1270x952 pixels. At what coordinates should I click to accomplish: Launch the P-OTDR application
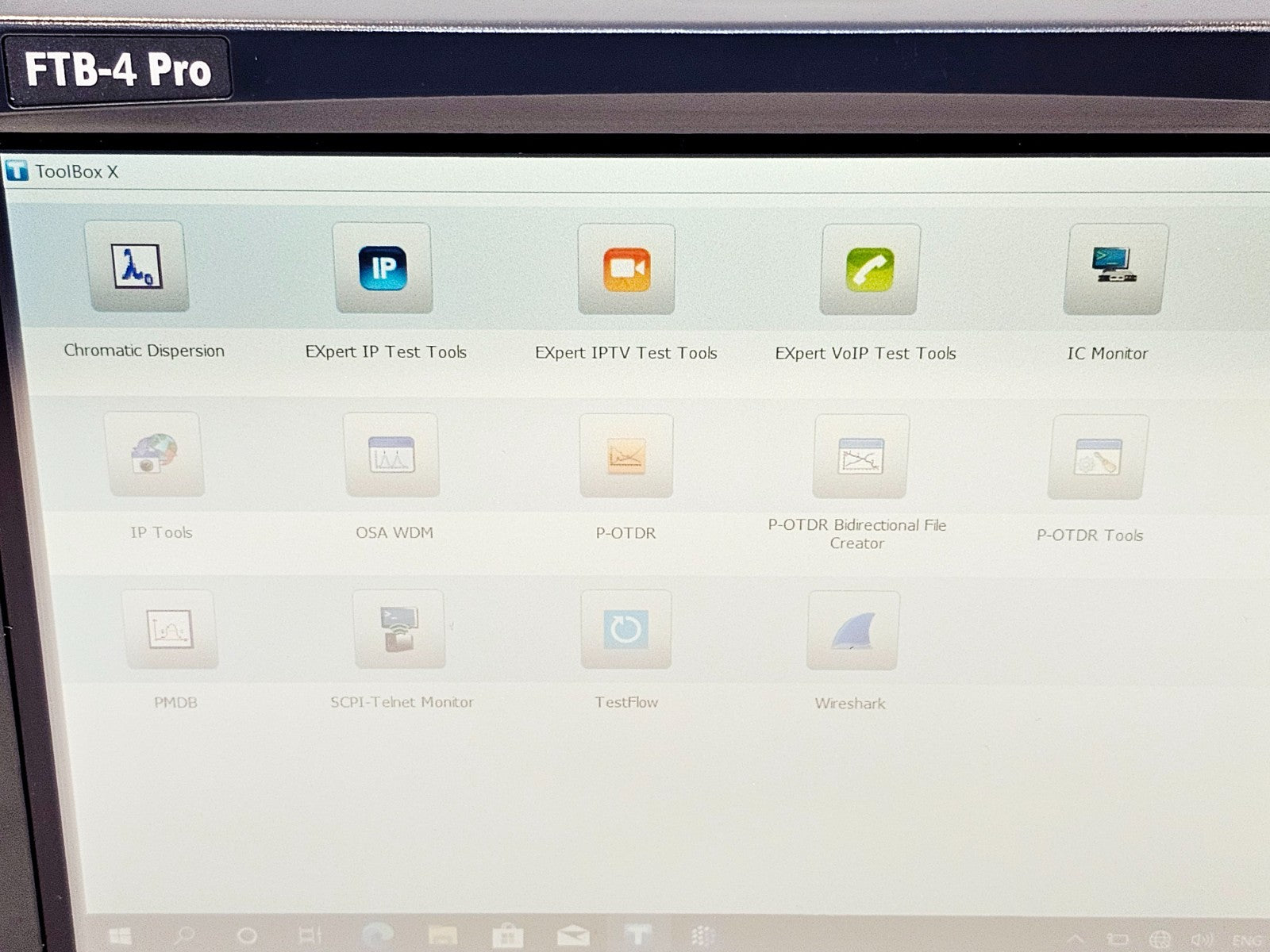(625, 455)
